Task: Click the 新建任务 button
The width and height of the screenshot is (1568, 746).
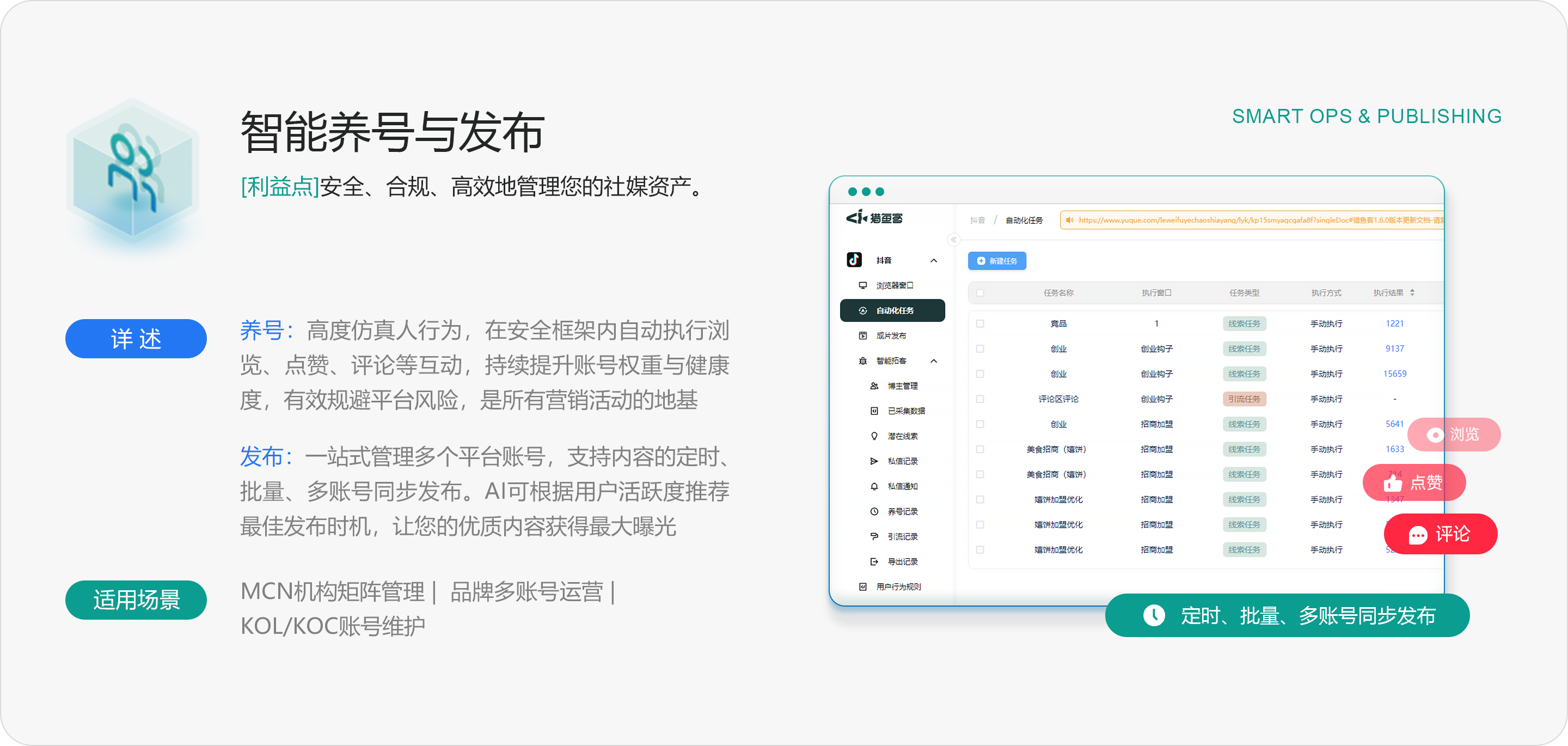Action: [996, 261]
